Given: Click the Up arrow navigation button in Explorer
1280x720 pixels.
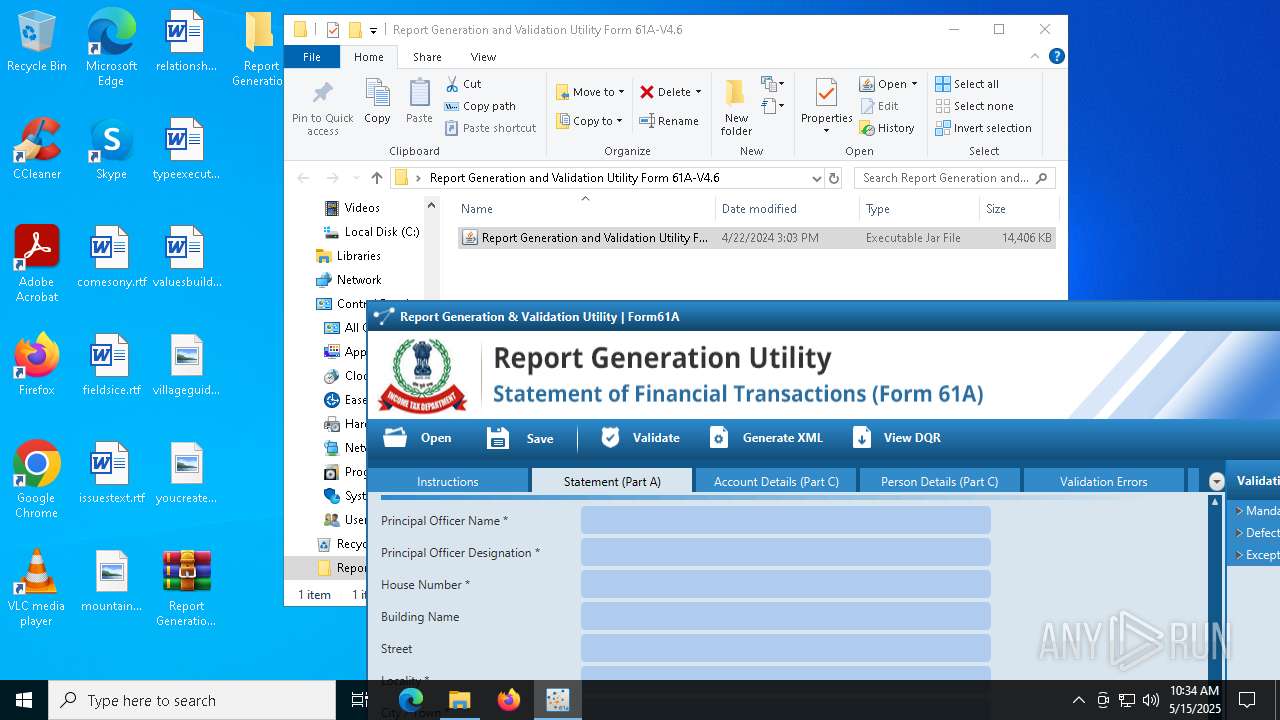Looking at the screenshot, I should click(376, 178).
